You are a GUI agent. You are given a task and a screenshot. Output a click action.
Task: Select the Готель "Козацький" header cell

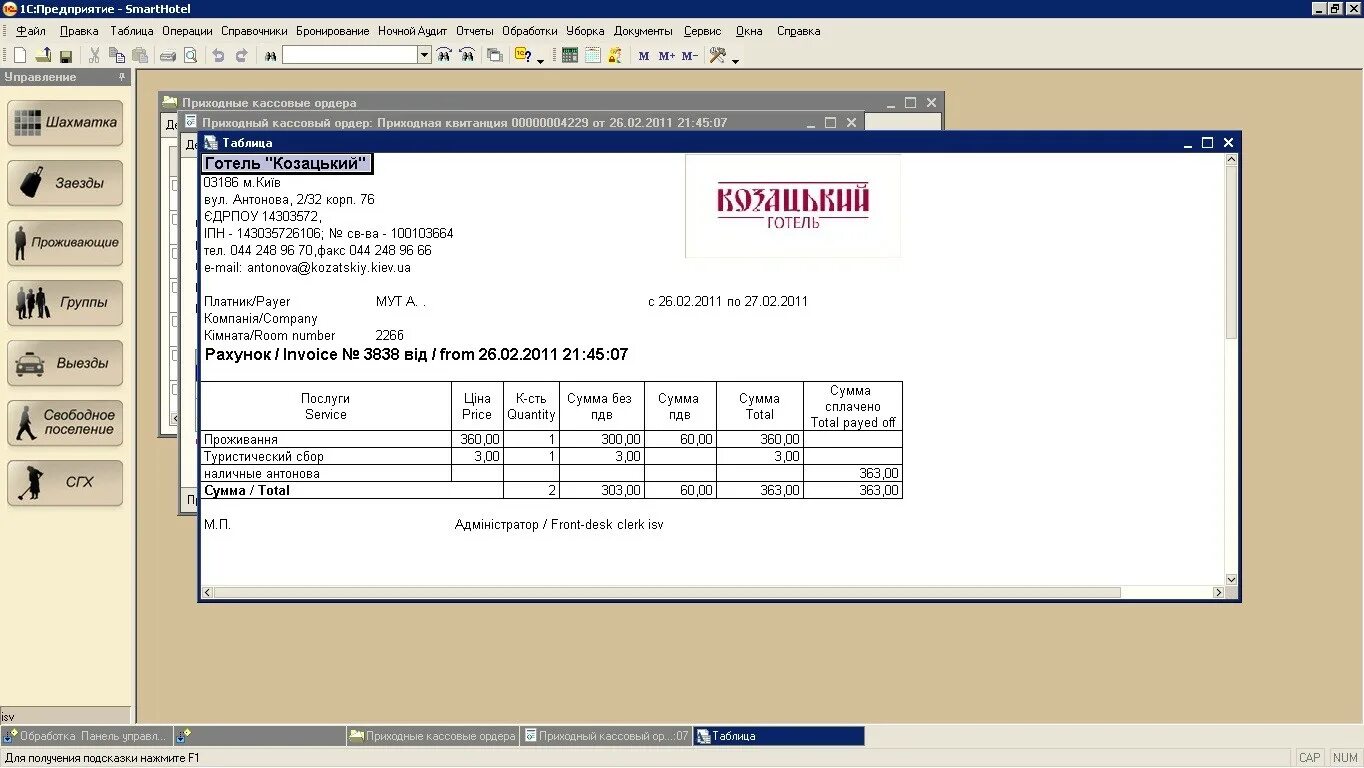287,163
